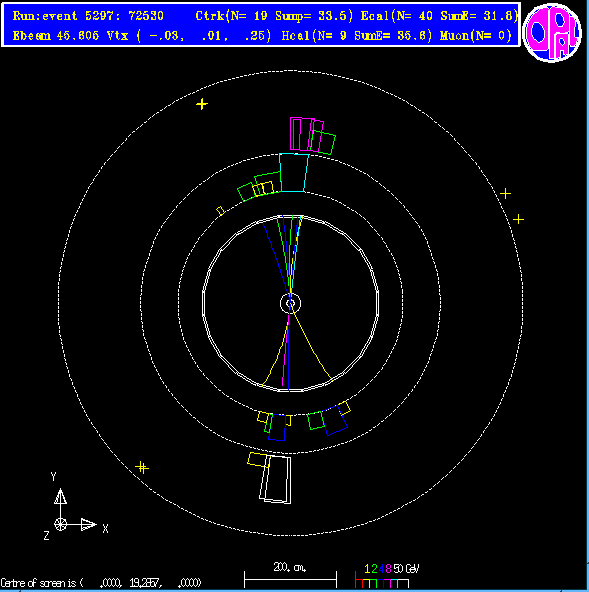Screen dimensions: 589x592
Task: Click the Hcal N=9 SumE readout
Action: coord(356,36)
